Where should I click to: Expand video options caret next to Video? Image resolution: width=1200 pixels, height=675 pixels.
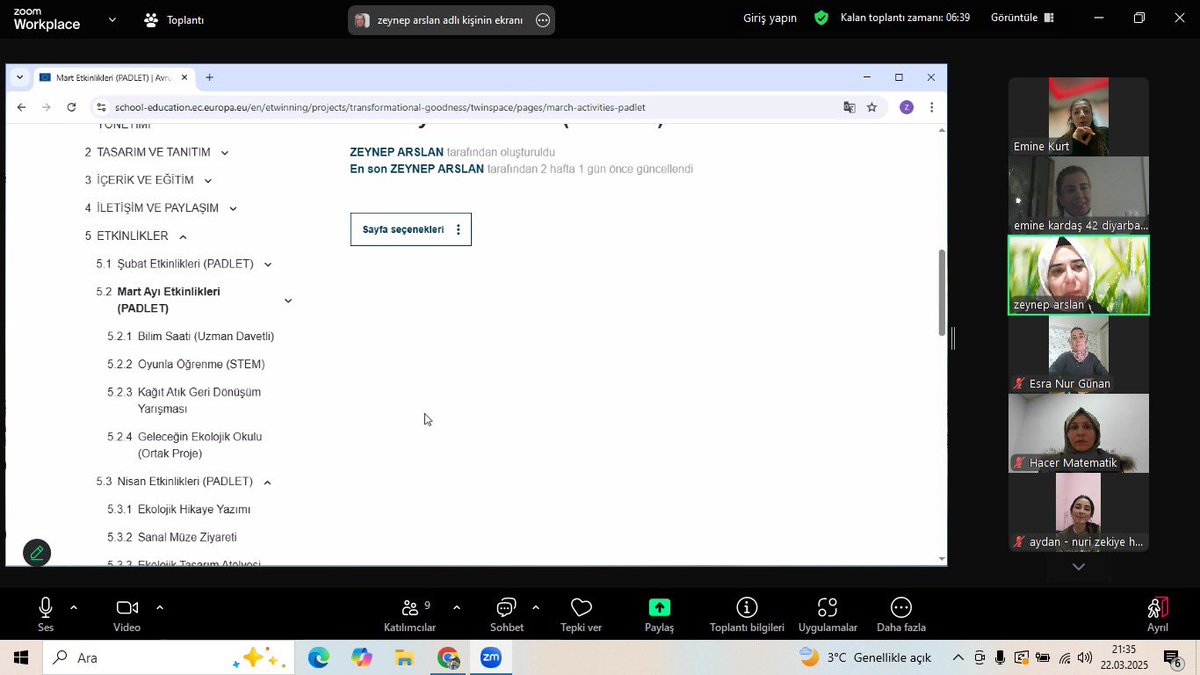coord(159,607)
